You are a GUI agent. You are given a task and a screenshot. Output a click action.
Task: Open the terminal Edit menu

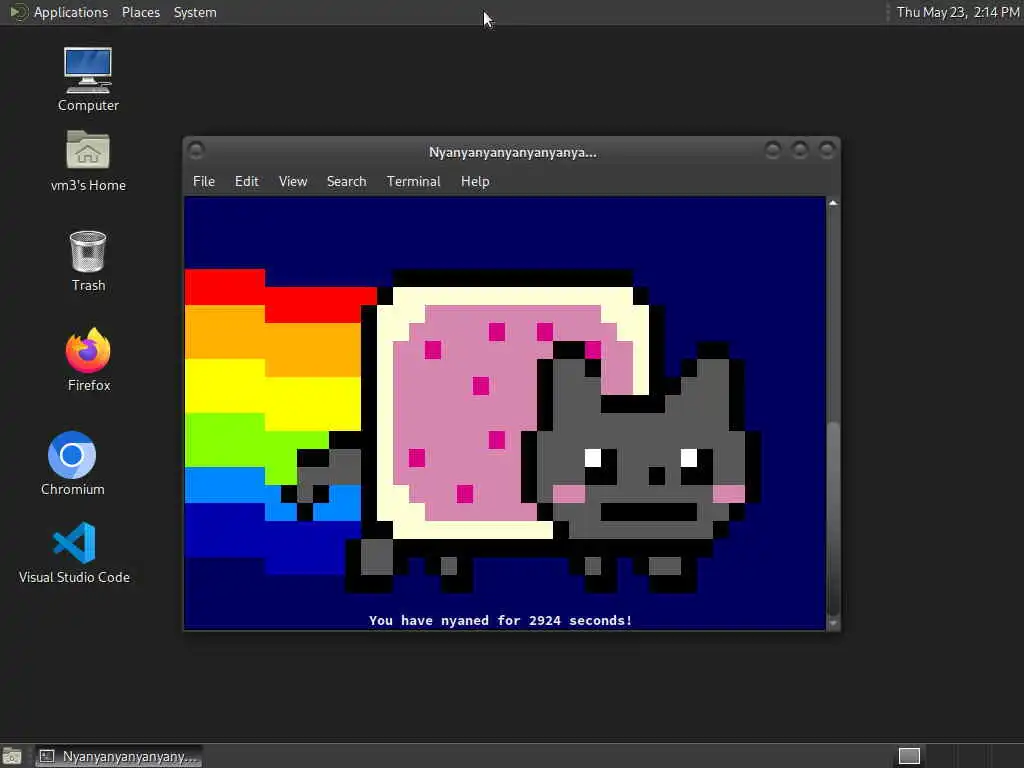tap(247, 182)
